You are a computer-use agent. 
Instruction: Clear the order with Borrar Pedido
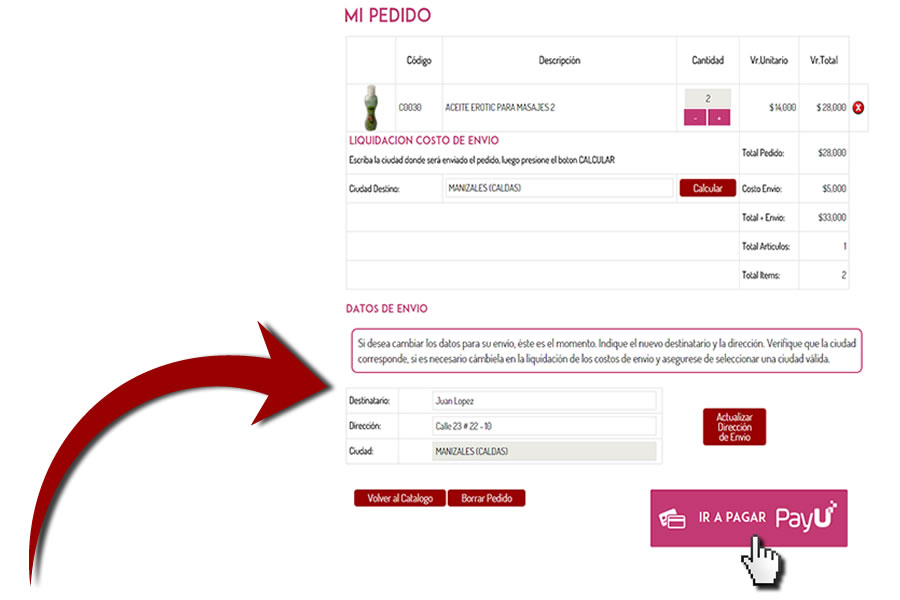486,498
